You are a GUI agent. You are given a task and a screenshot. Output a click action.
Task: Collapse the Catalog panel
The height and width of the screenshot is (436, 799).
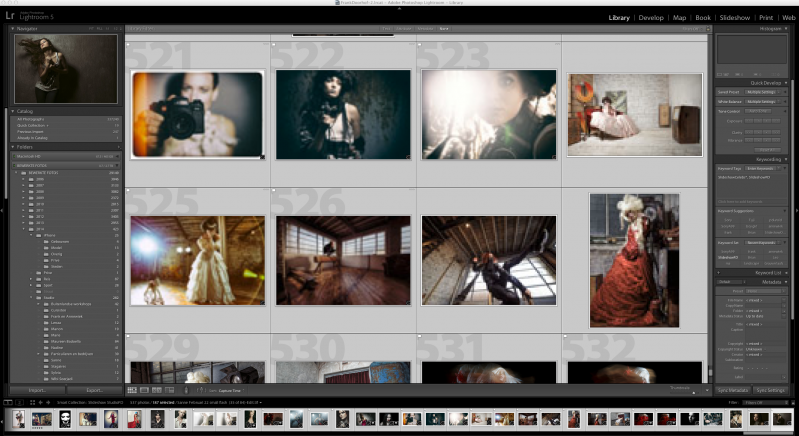(x=13, y=111)
